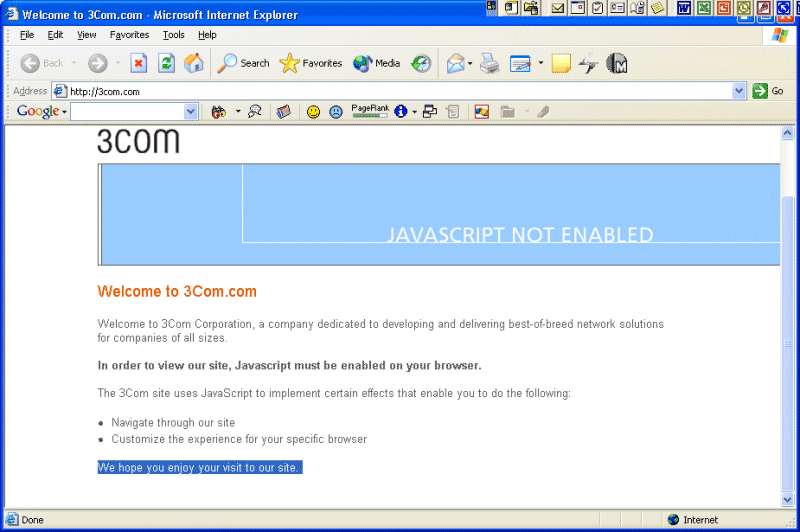Click the address field showing http://3com.com
800x532 pixels.
(393, 91)
